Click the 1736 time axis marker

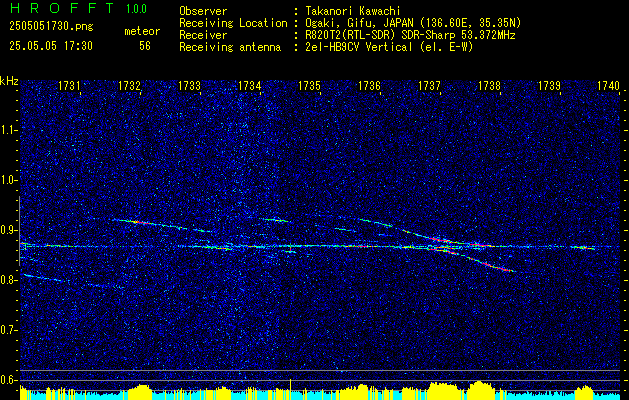point(369,86)
